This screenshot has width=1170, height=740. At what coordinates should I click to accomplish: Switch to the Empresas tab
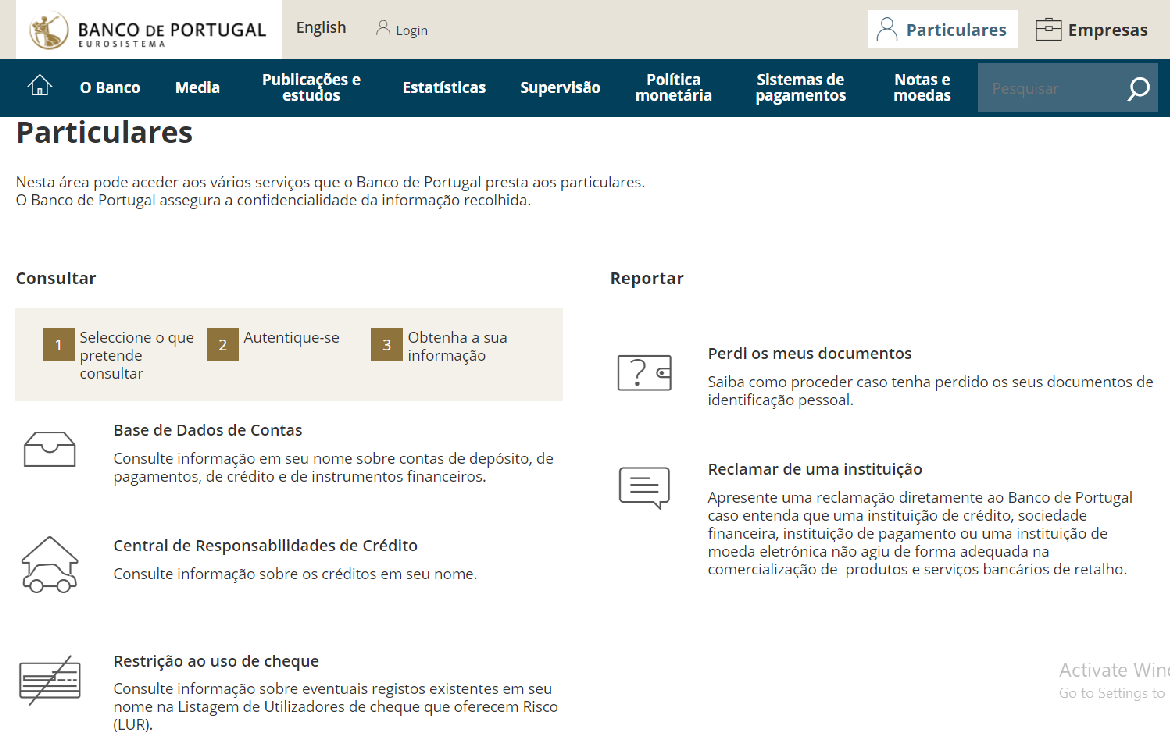(x=1092, y=30)
